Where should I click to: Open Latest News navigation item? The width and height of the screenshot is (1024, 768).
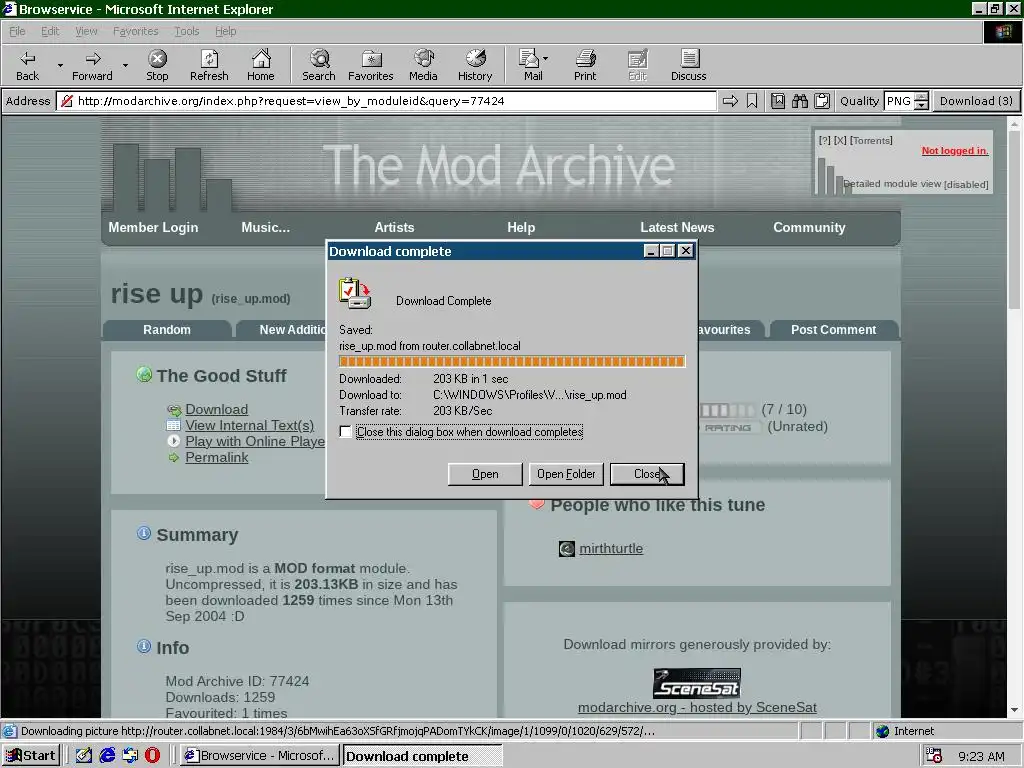(677, 227)
